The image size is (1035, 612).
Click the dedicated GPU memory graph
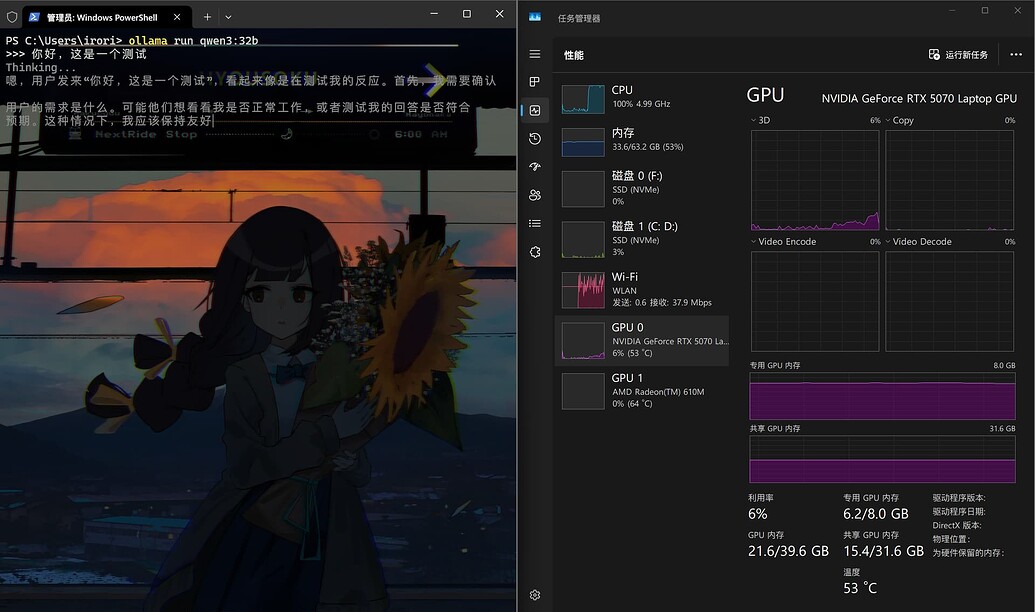pos(882,396)
